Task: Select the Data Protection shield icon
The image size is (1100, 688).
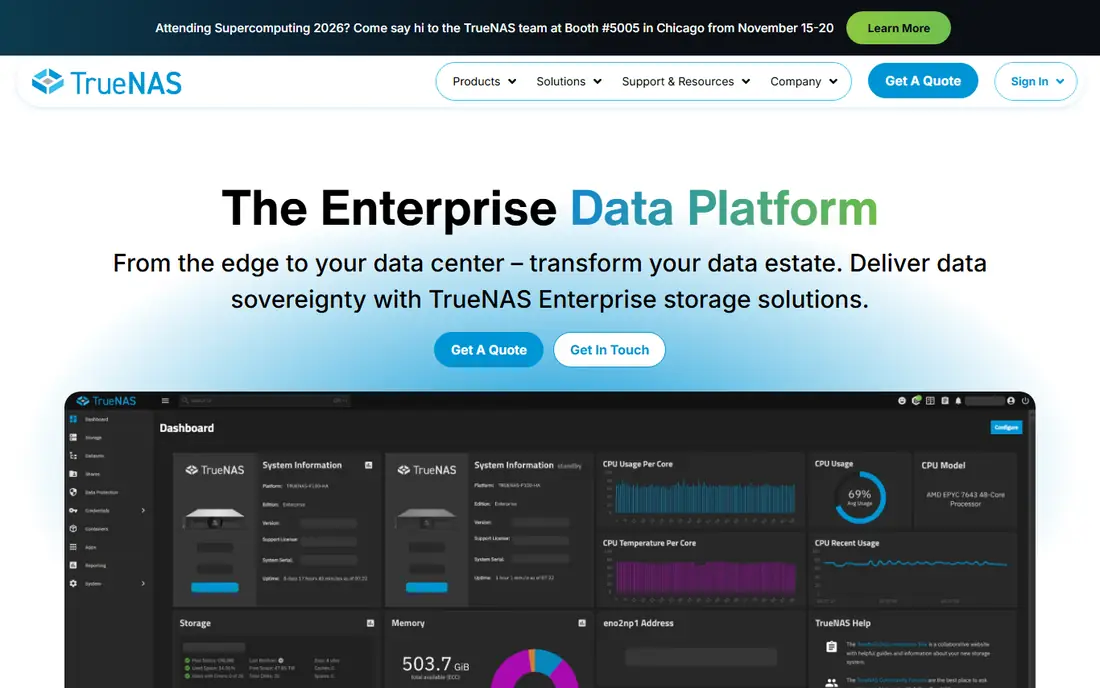Action: pos(73,492)
